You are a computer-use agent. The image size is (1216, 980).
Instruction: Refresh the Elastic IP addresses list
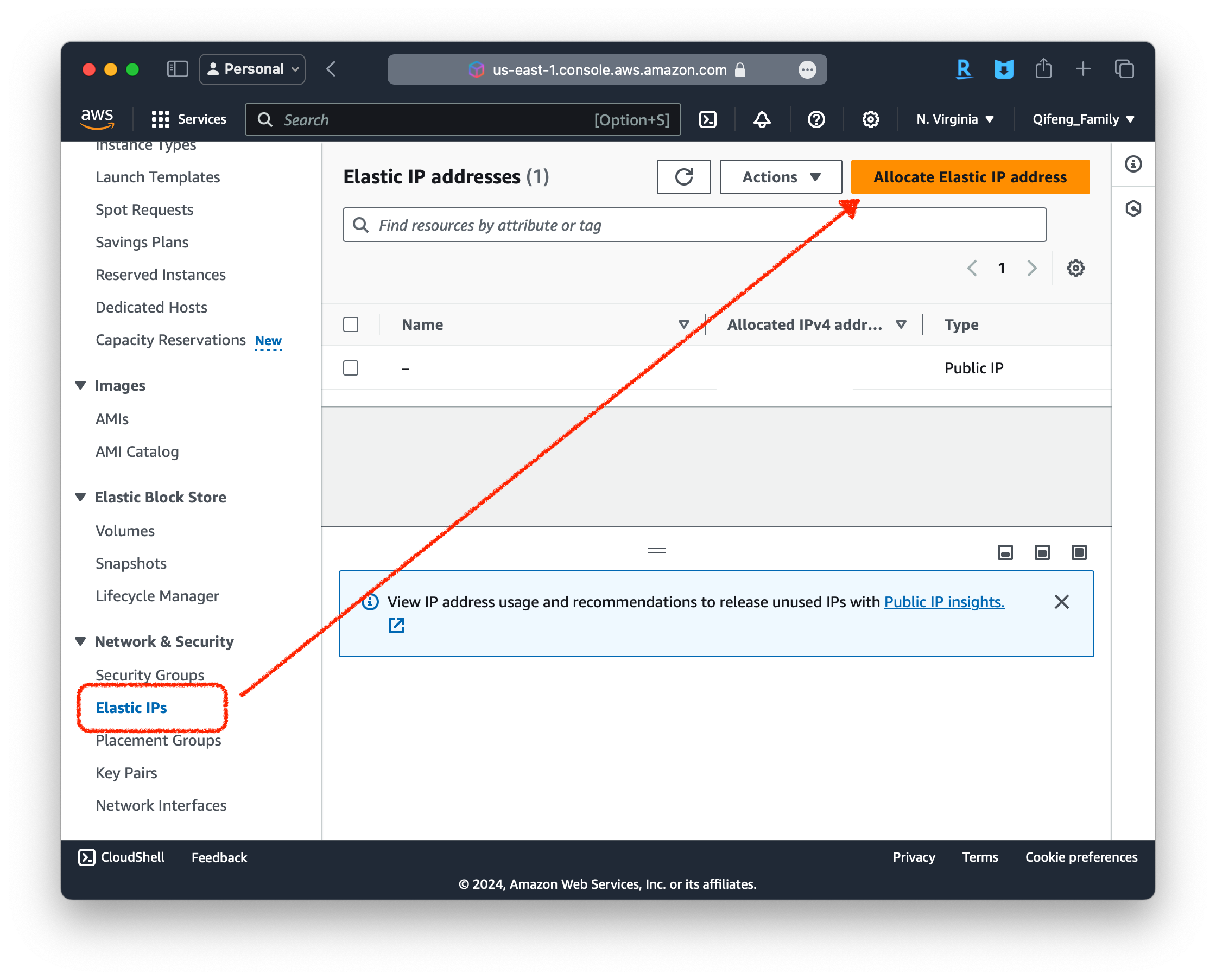pyautogui.click(x=683, y=177)
